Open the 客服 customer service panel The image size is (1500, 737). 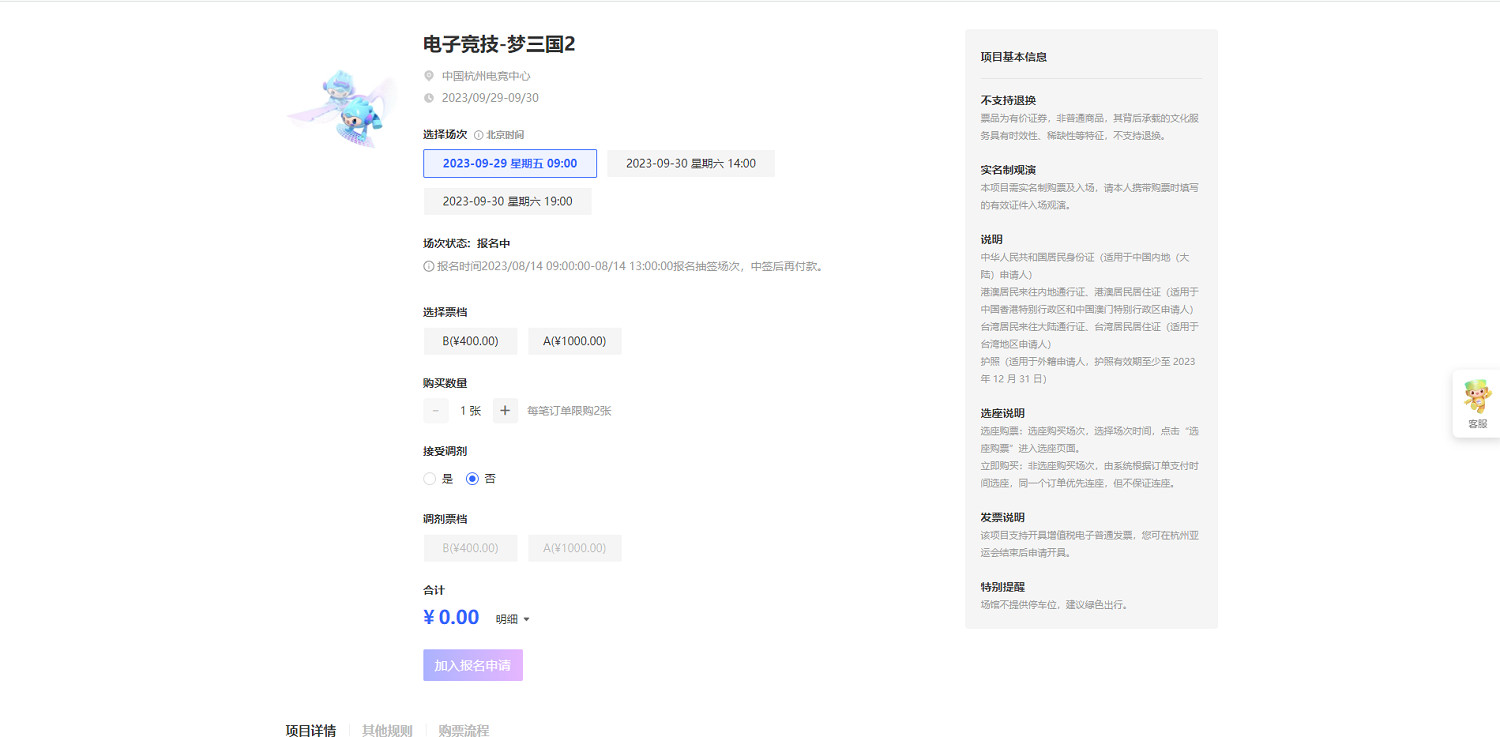click(1476, 404)
